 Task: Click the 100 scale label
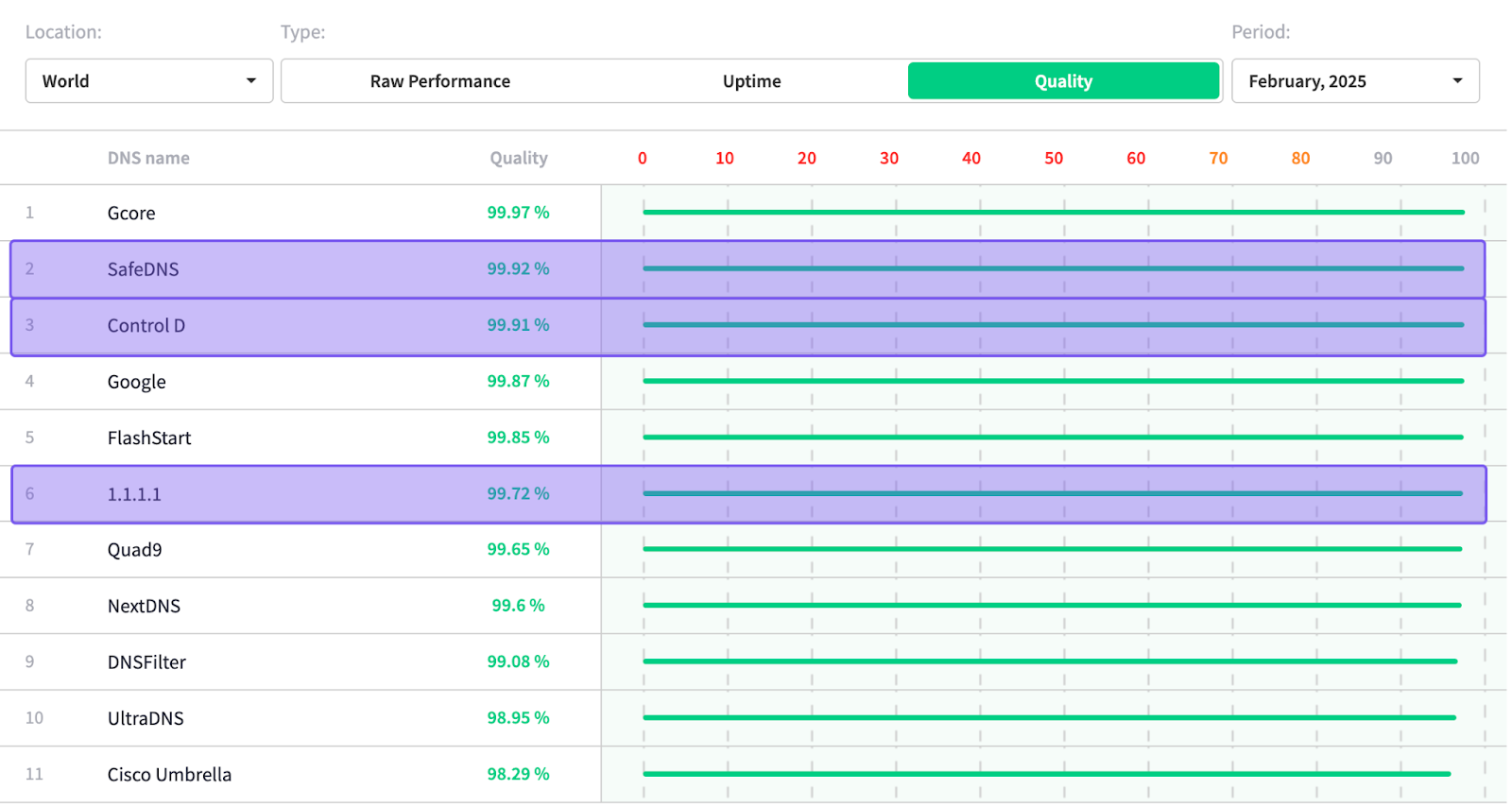click(x=1465, y=158)
